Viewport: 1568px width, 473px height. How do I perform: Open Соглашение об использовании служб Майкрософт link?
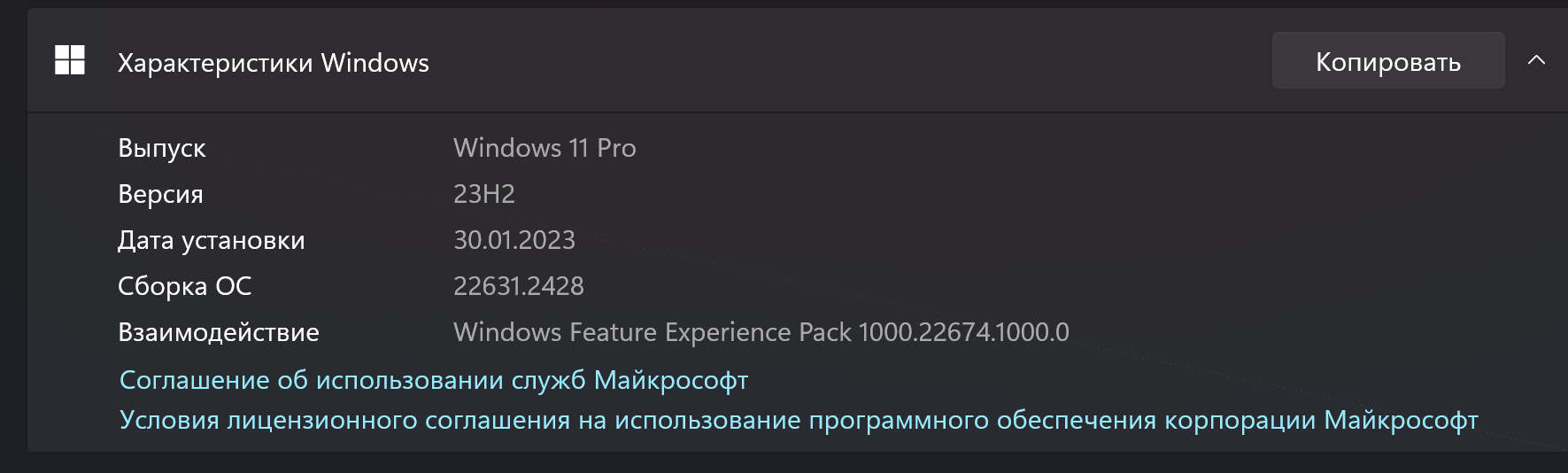point(434,380)
